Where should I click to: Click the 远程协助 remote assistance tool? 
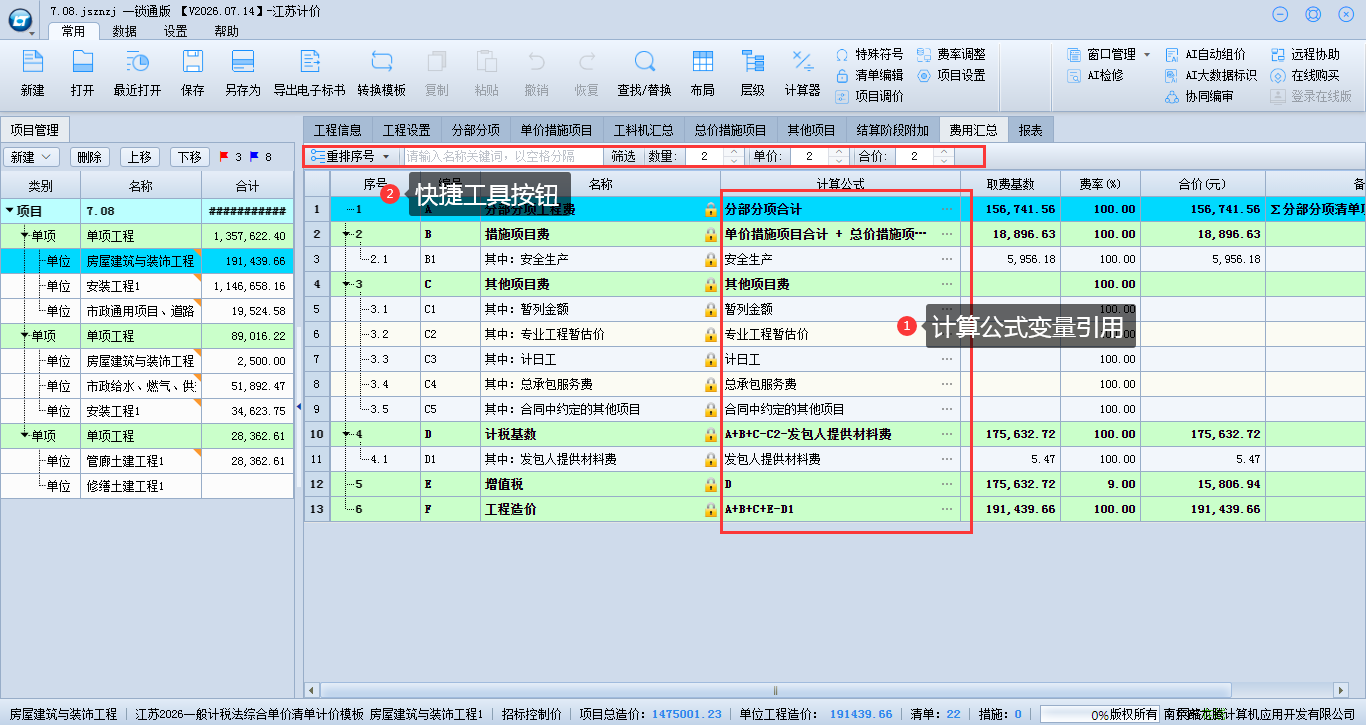[1305, 54]
